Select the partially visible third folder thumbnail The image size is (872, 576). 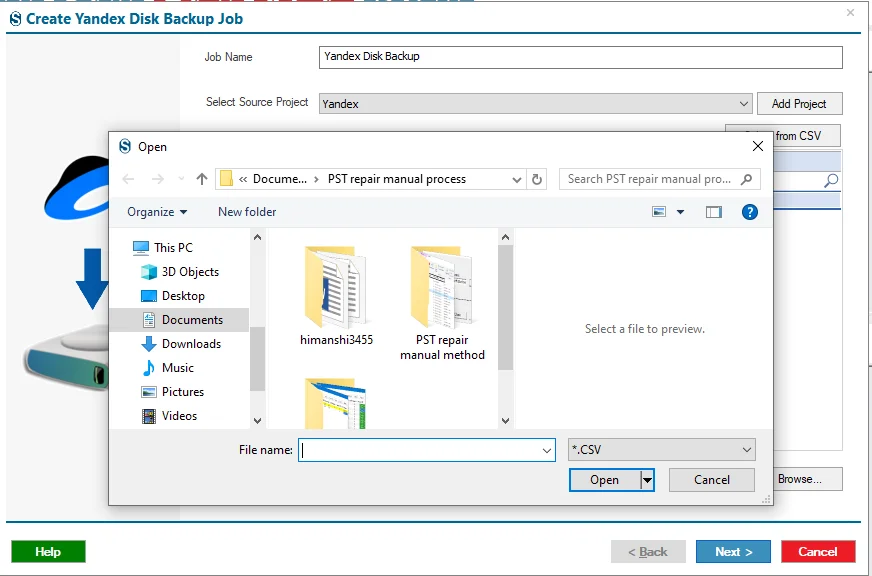pos(335,403)
